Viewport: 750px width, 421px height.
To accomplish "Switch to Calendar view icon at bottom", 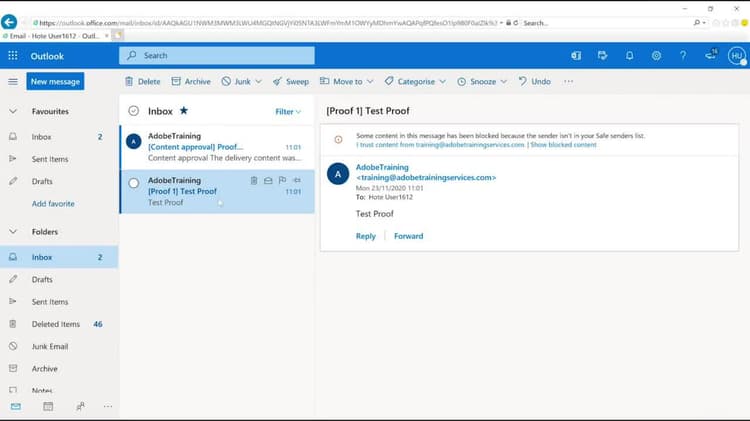I will pyautogui.click(x=48, y=407).
